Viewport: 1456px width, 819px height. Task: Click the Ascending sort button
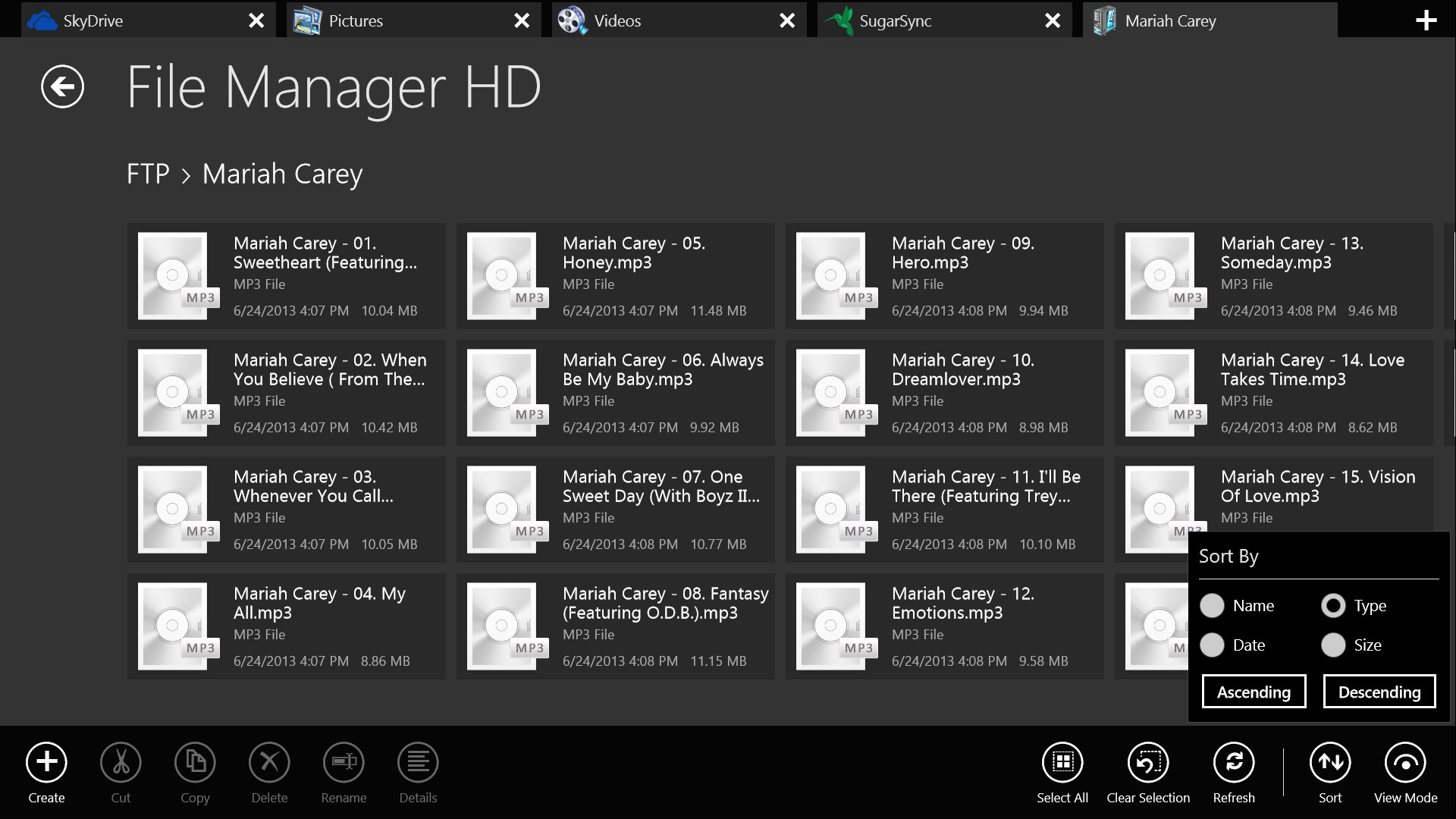point(1253,691)
